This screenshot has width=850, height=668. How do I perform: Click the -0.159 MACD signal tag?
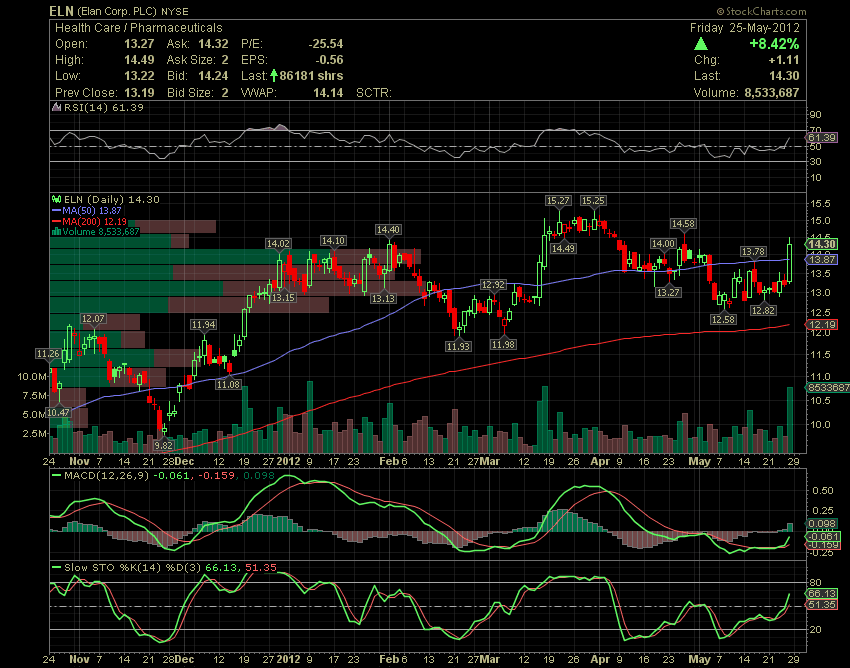[822, 545]
